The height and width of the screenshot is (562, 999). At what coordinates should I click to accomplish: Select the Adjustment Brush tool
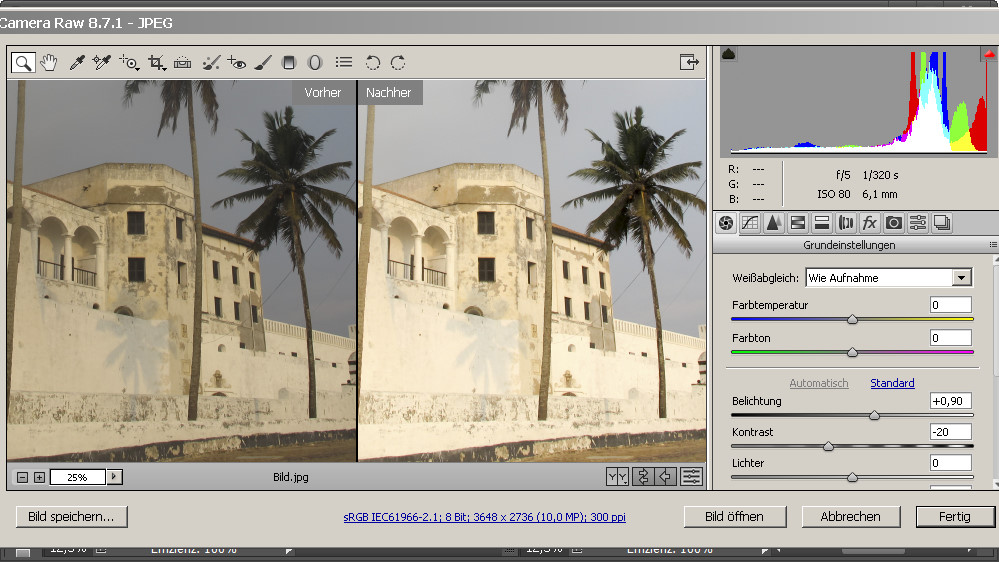(x=262, y=62)
